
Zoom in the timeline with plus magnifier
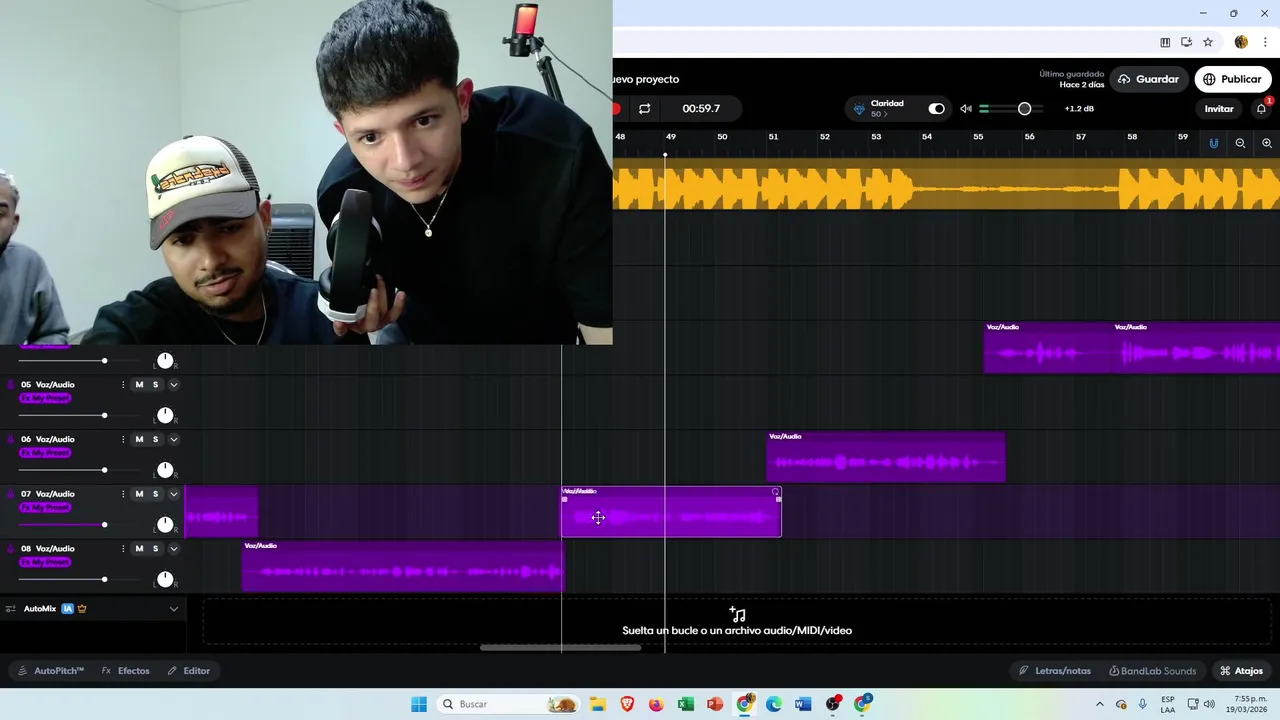[1267, 143]
